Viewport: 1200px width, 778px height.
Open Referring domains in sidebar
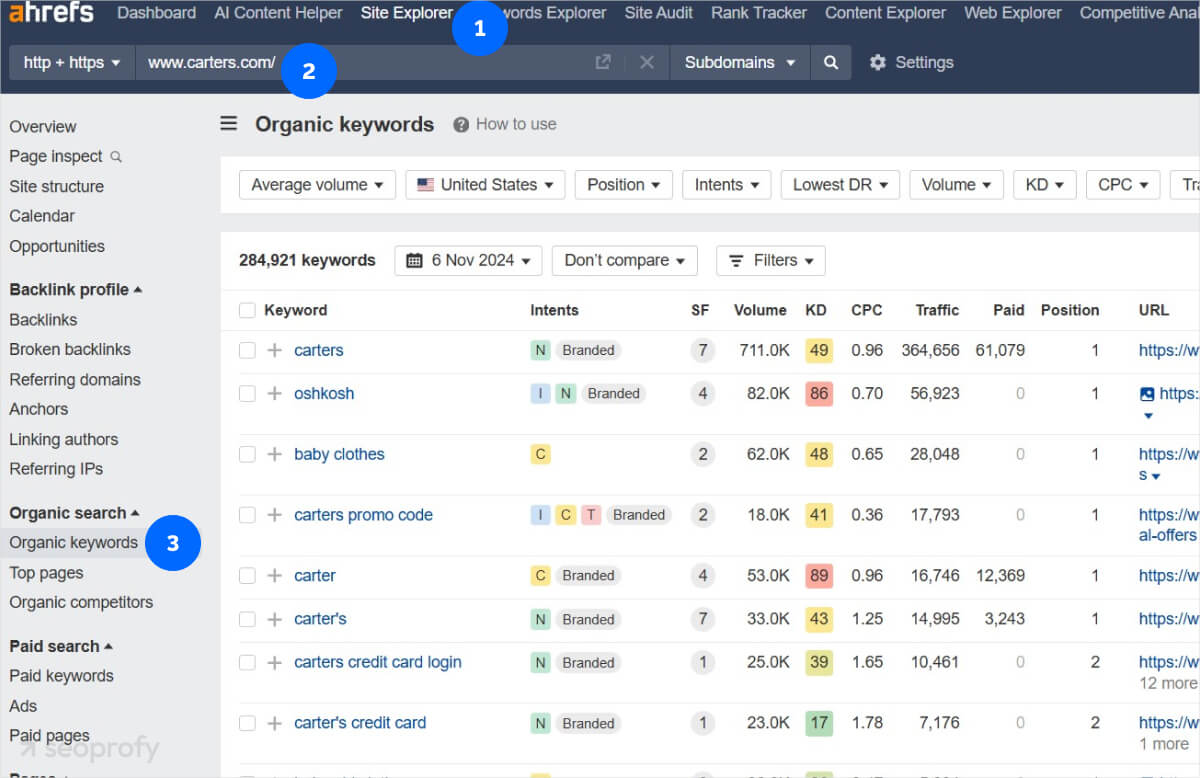click(75, 380)
